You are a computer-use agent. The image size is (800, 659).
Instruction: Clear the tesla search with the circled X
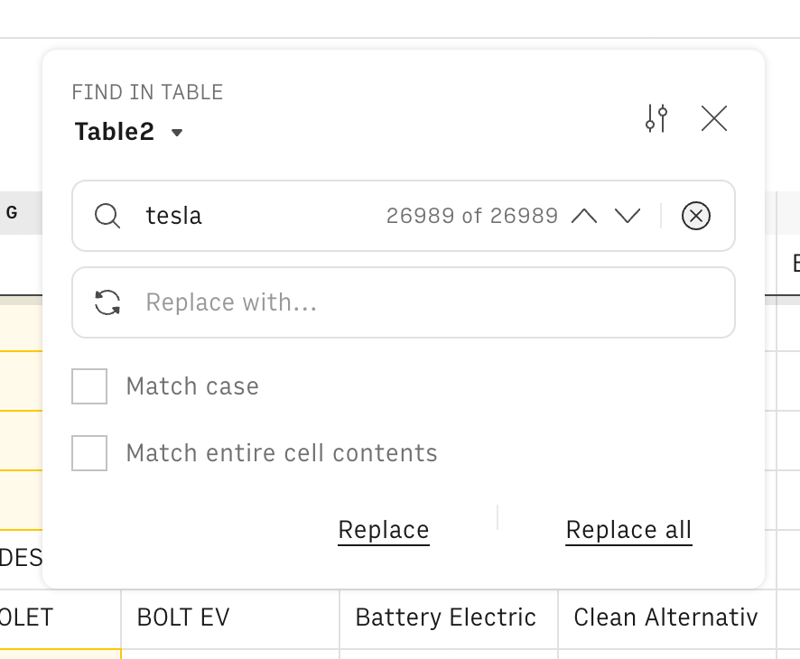[x=696, y=216]
